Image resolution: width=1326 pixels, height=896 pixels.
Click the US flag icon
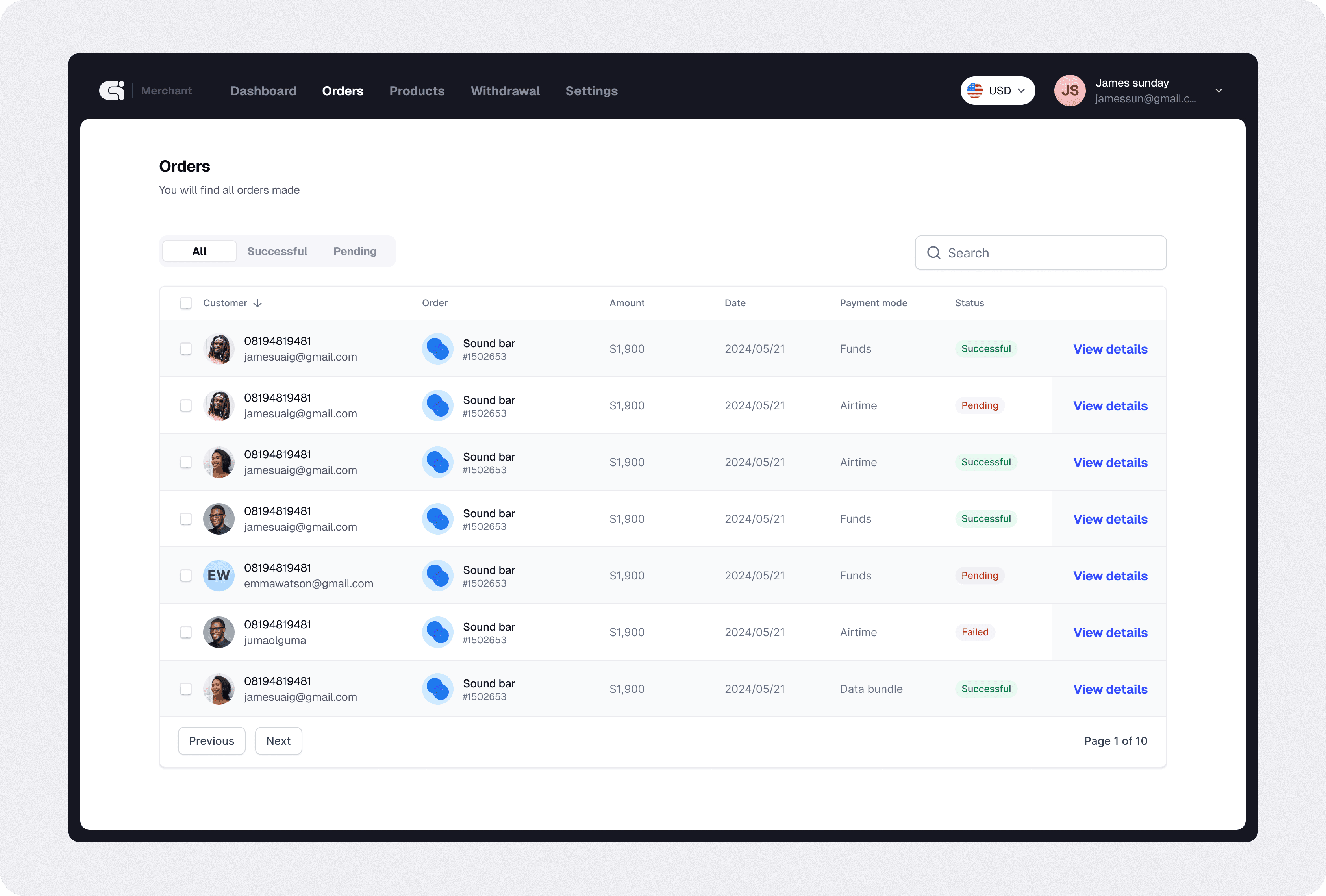click(975, 91)
